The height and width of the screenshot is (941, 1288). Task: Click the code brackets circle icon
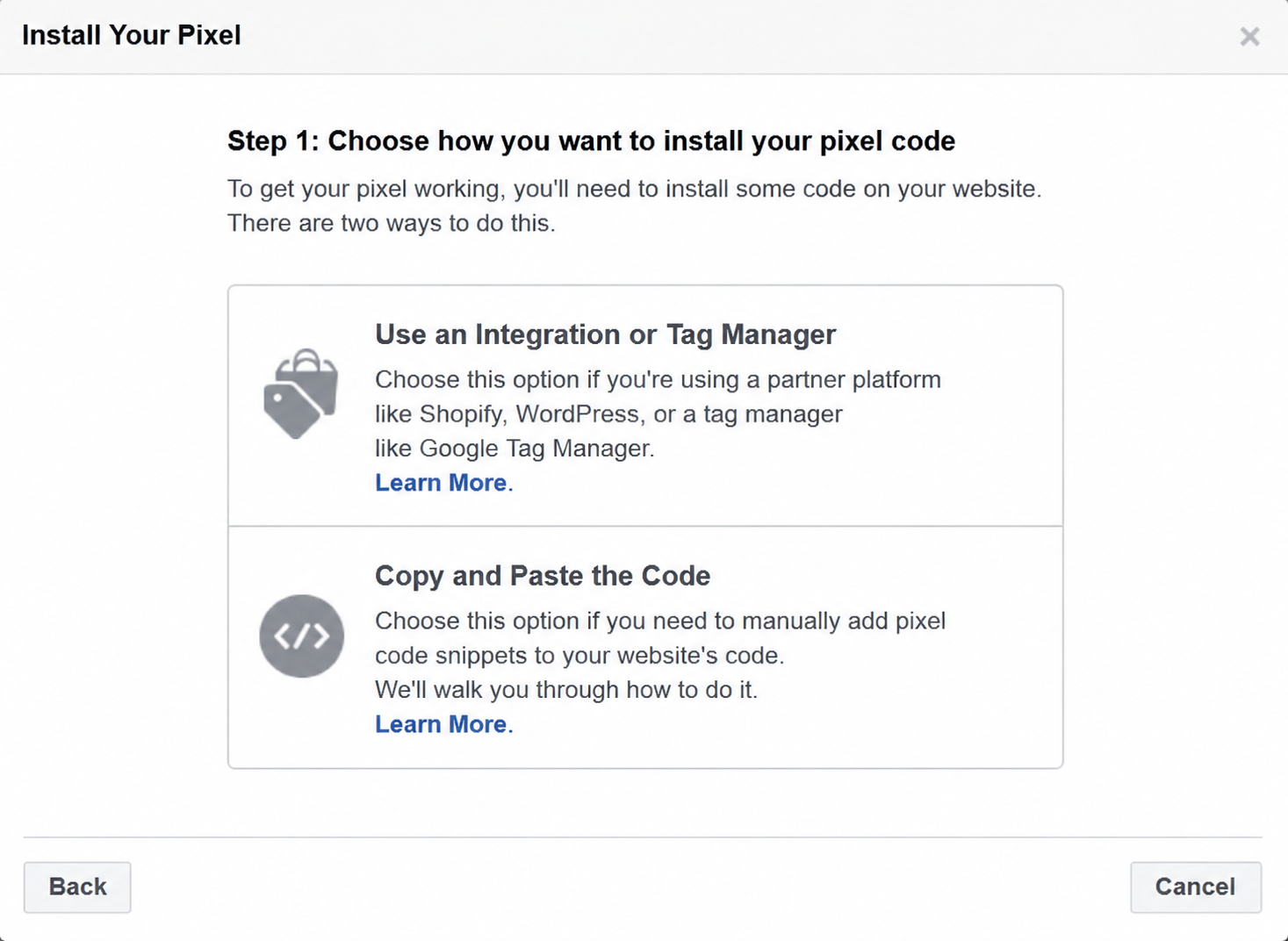point(301,636)
